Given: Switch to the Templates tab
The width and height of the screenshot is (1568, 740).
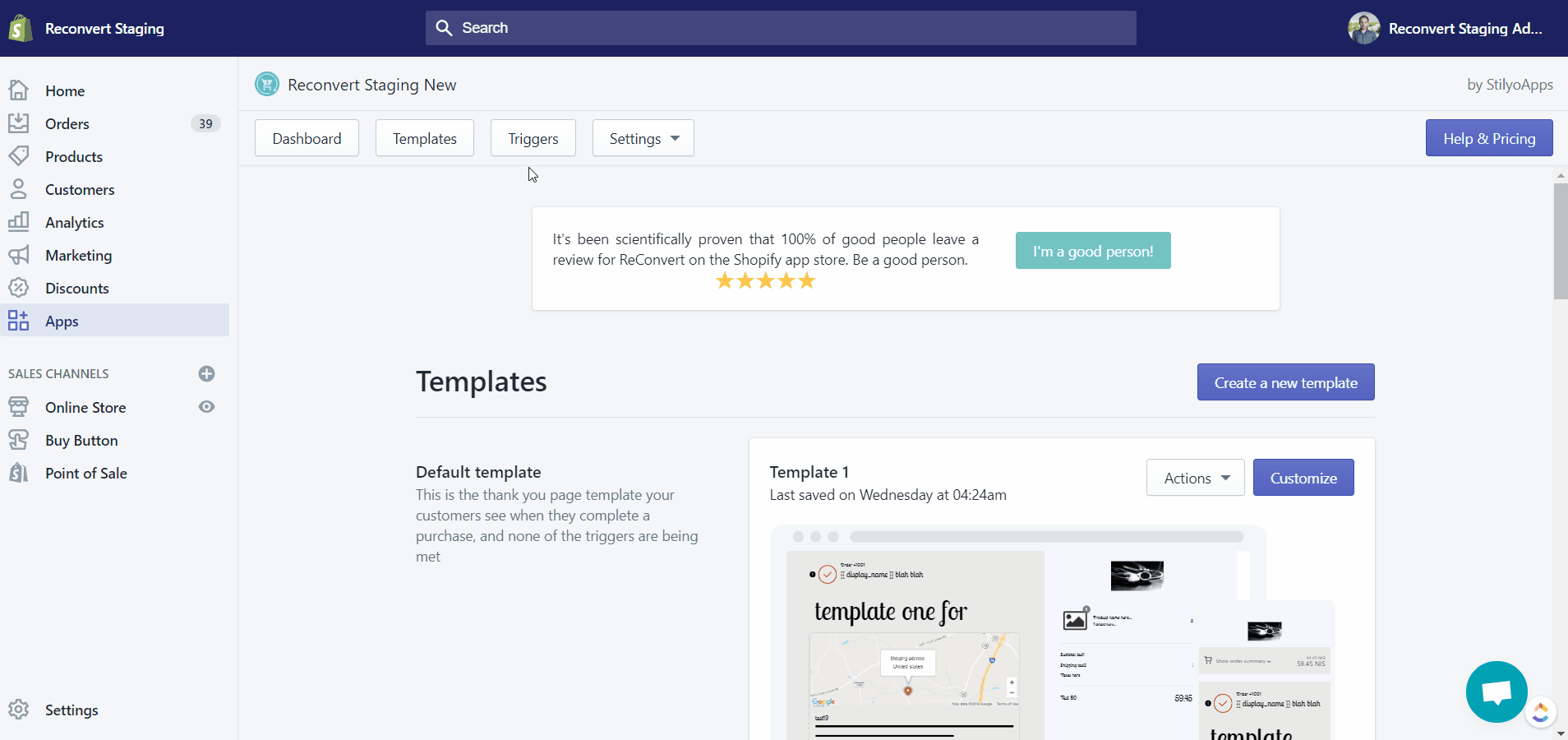Looking at the screenshot, I should (425, 138).
